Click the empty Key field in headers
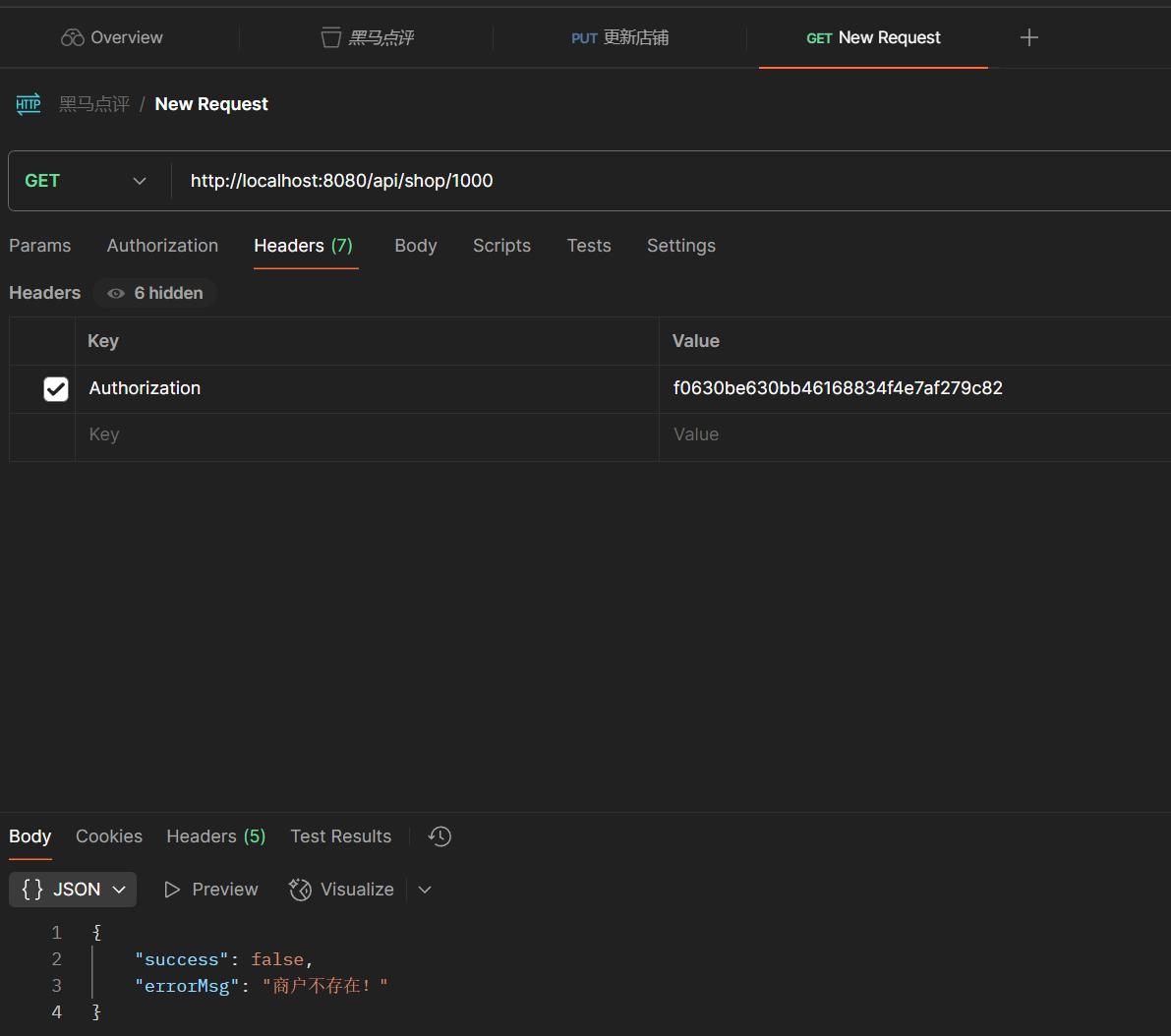Viewport: 1171px width, 1036px height. coord(364,434)
